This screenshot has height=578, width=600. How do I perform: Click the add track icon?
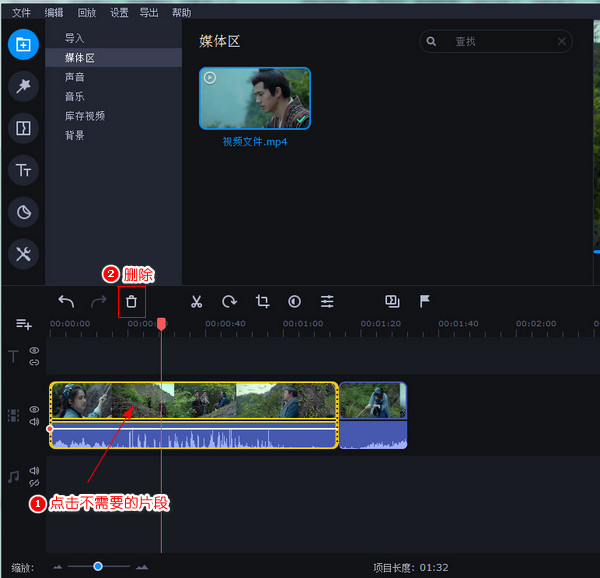pos(23,324)
